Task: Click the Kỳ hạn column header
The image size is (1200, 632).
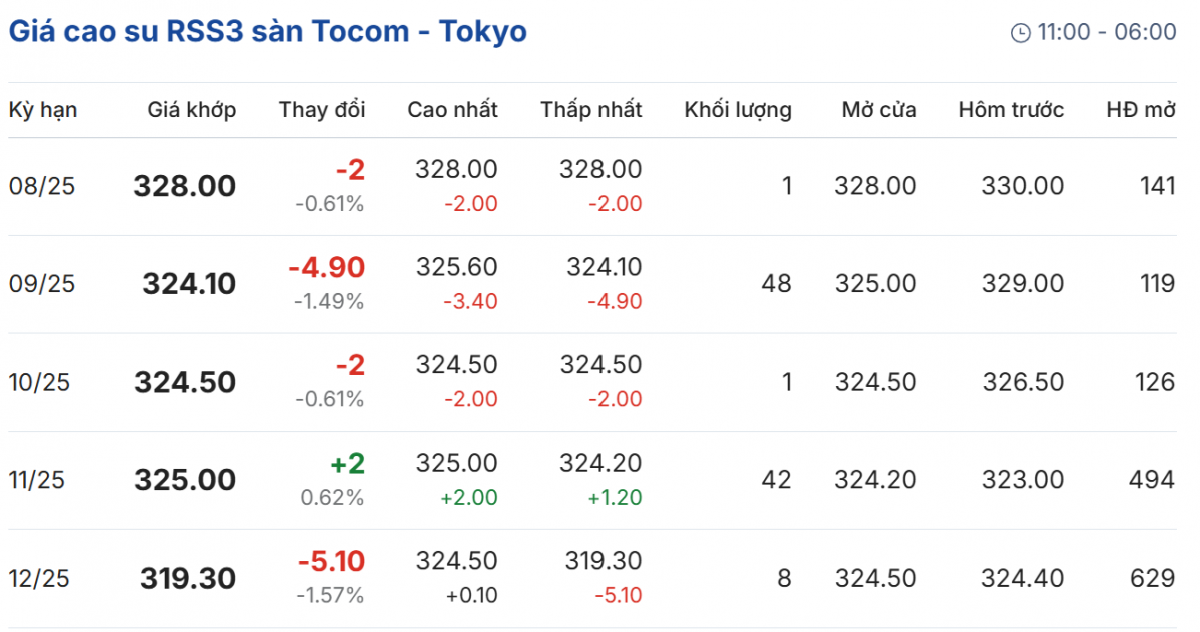Action: [43, 110]
